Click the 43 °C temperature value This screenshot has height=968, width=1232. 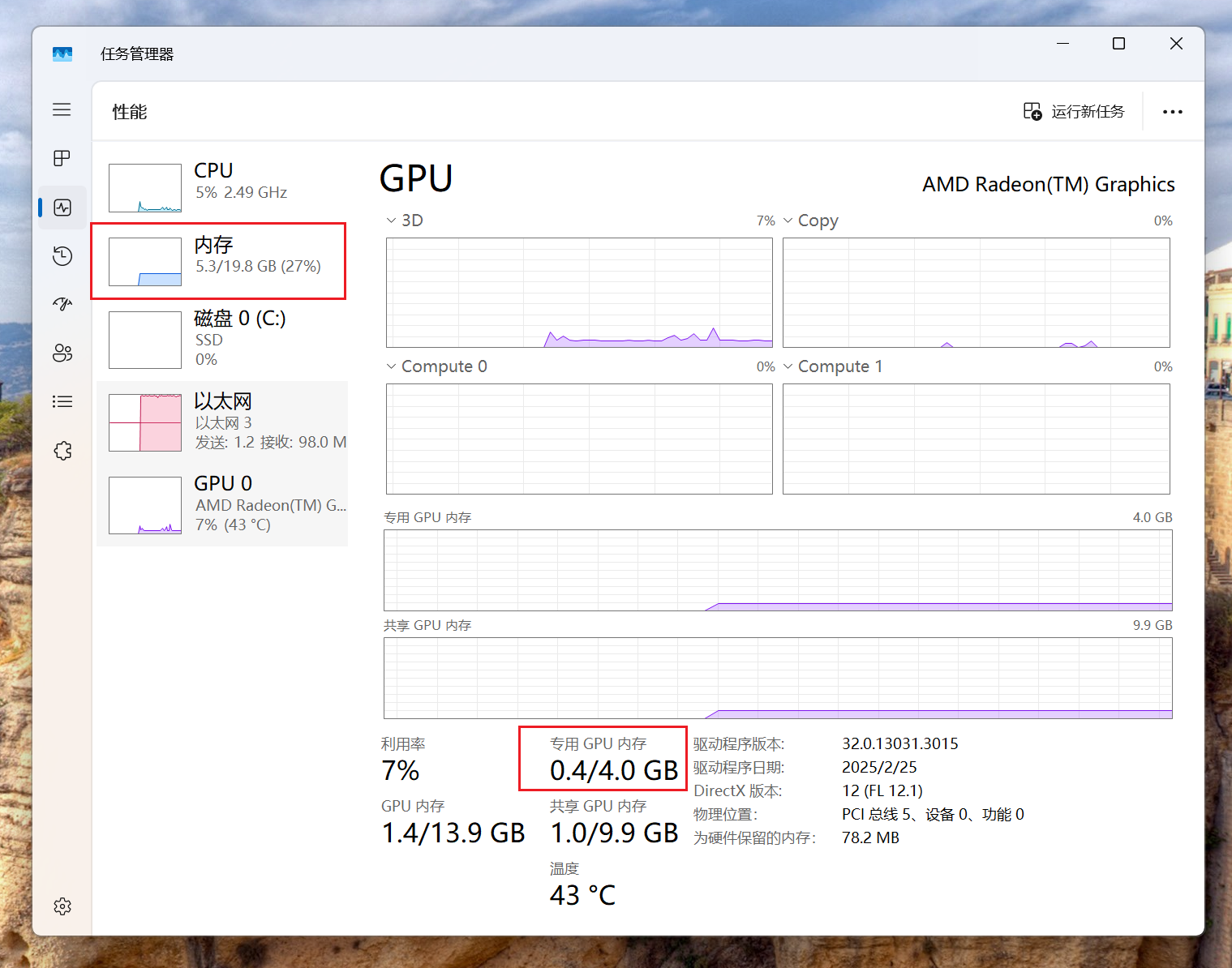tap(582, 895)
